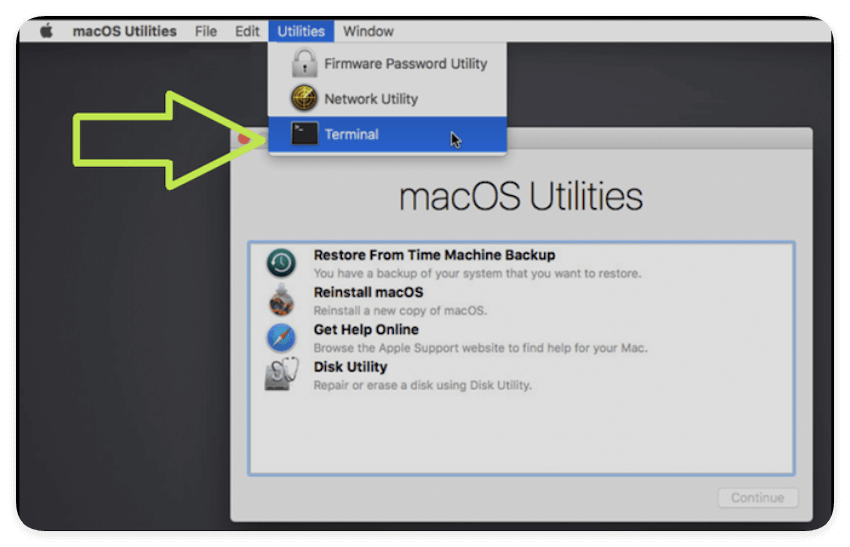Choose Firmware Password Utility from the menu
This screenshot has width=850, height=547.
pyautogui.click(x=405, y=64)
